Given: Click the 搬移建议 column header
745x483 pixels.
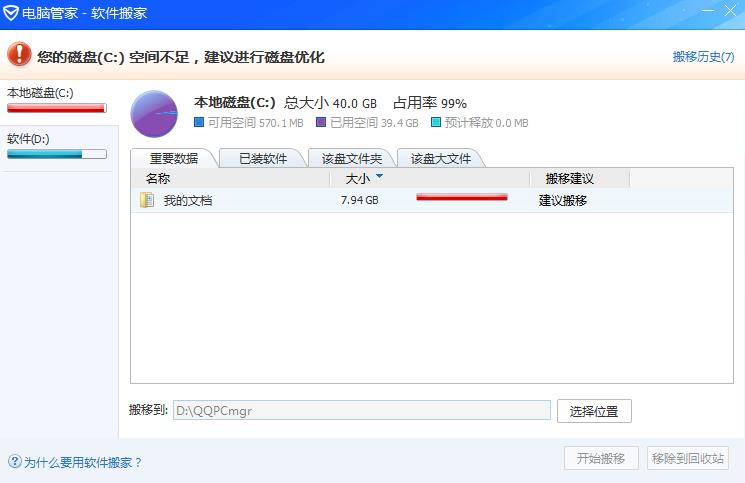Looking at the screenshot, I should point(580,179).
